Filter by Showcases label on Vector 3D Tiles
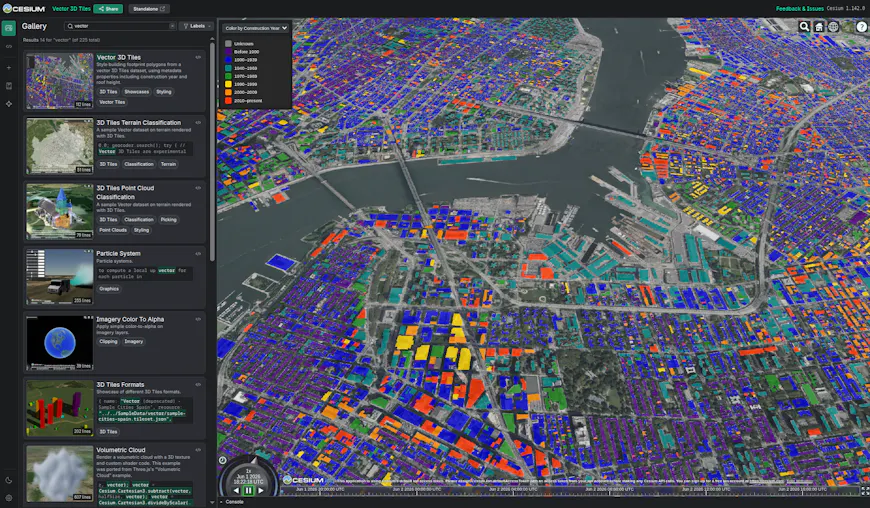The height and width of the screenshot is (508, 870). click(x=136, y=92)
